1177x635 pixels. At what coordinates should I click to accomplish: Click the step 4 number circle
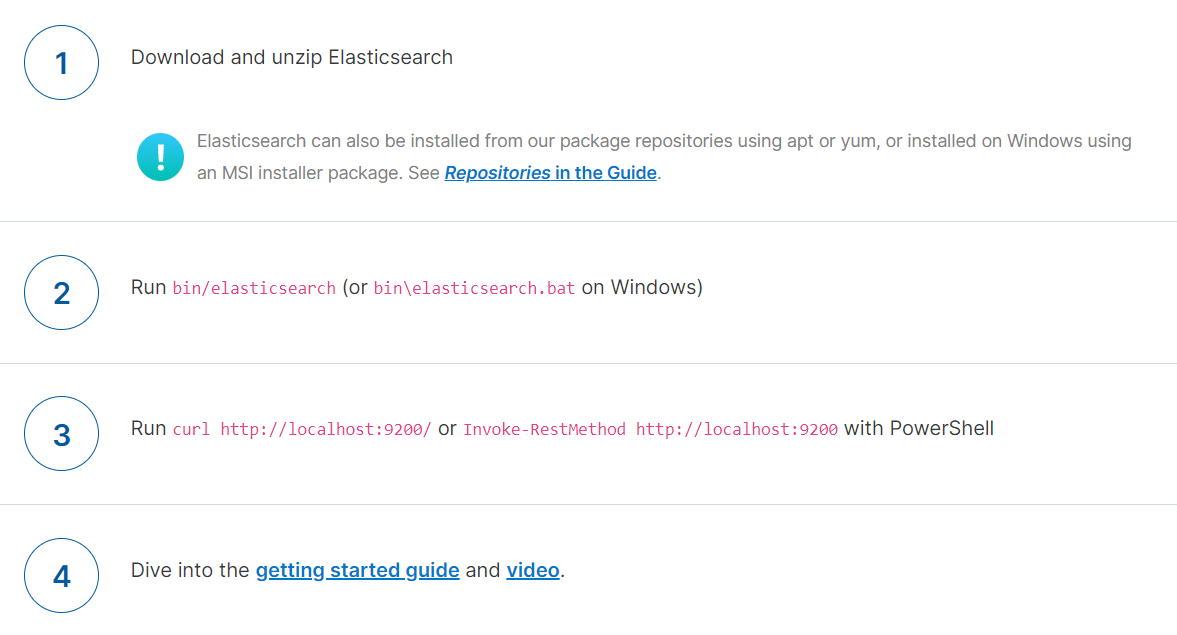click(61, 575)
